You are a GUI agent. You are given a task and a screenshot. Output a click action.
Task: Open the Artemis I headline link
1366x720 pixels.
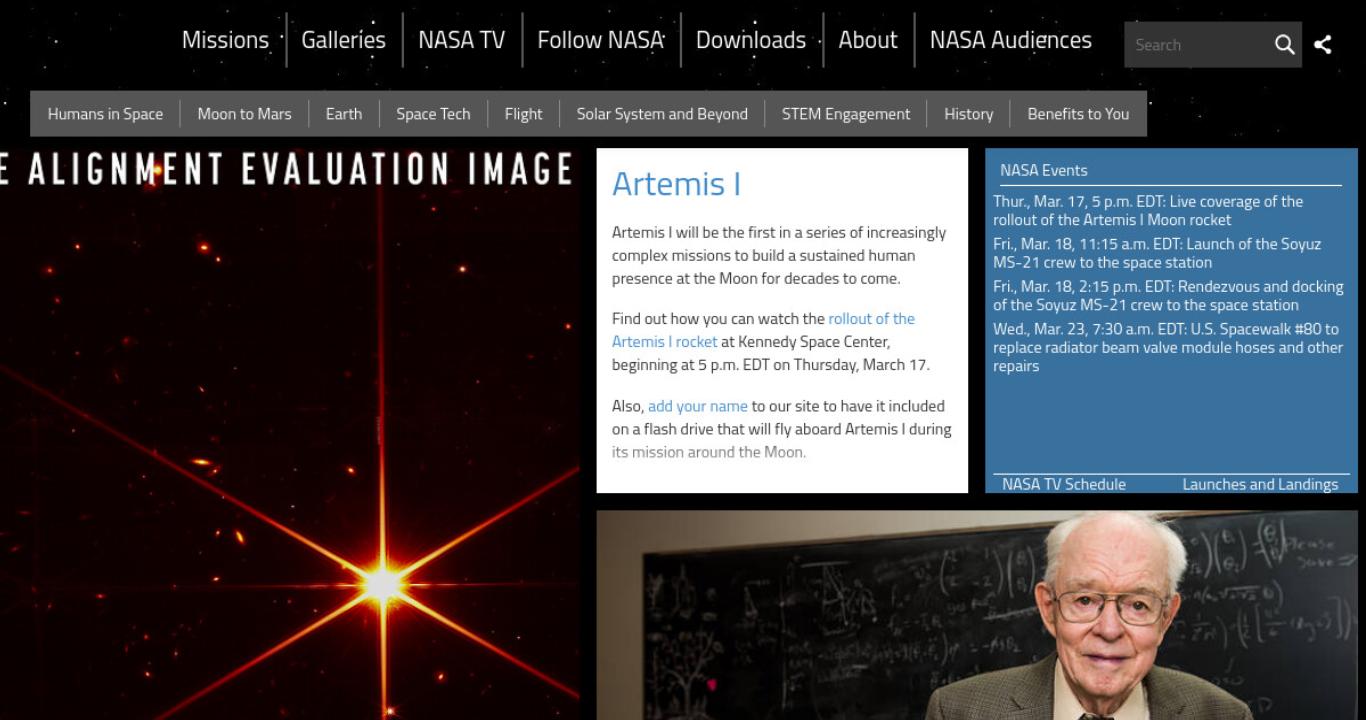676,184
